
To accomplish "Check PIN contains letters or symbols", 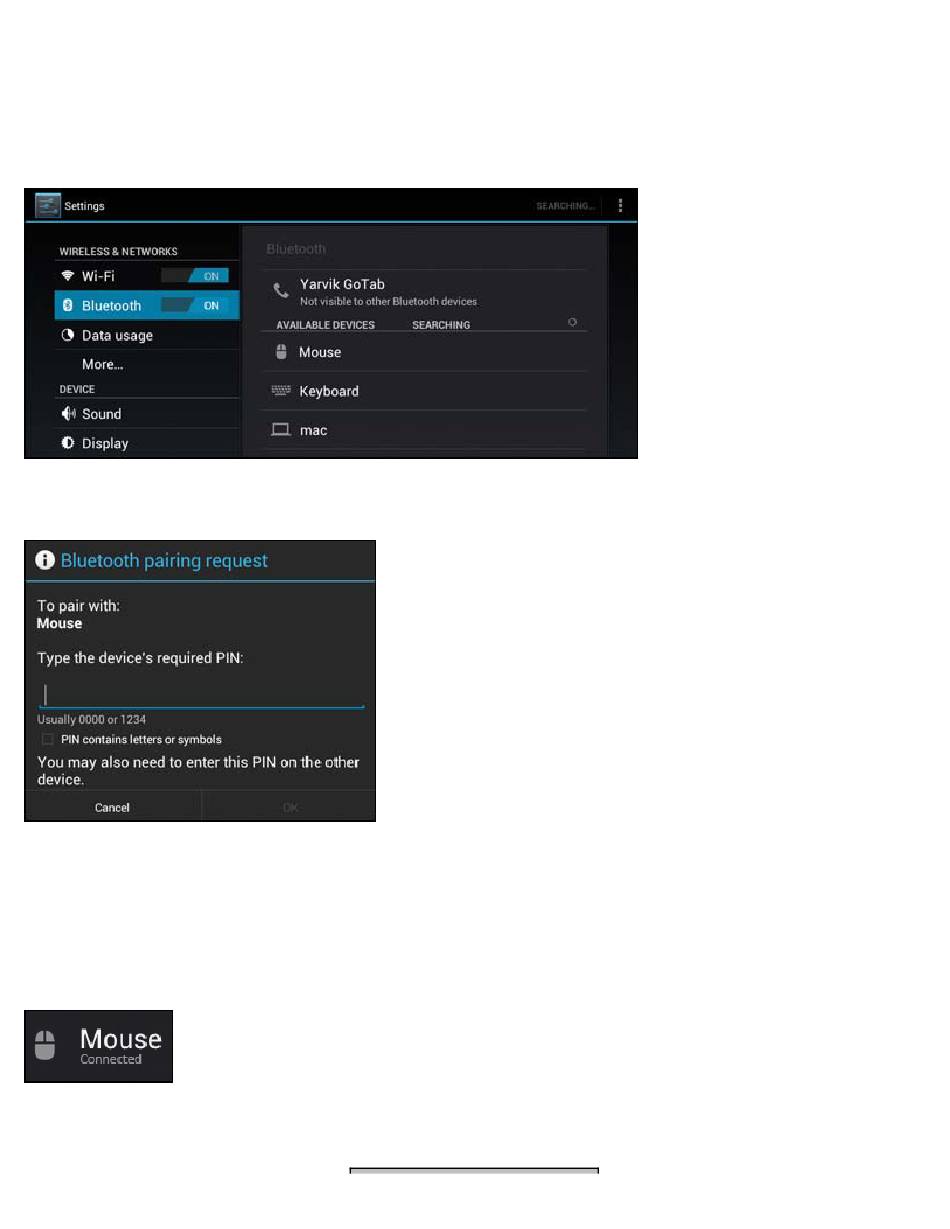I will [47, 739].
